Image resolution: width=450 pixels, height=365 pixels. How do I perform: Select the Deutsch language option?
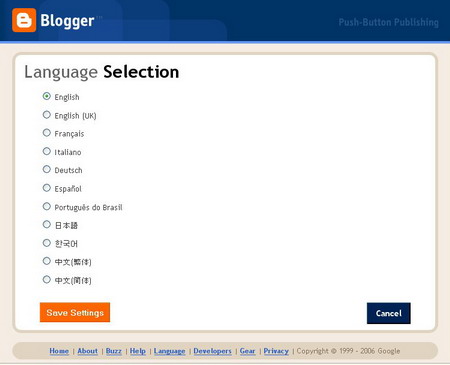pos(47,169)
